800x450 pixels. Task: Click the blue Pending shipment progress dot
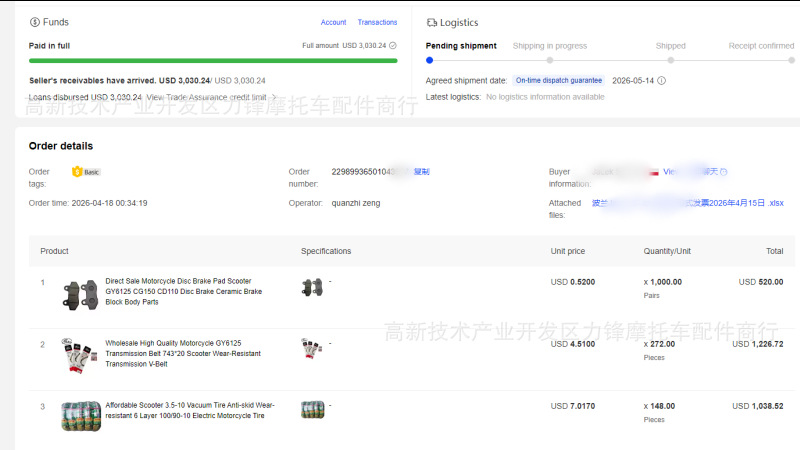coord(430,60)
